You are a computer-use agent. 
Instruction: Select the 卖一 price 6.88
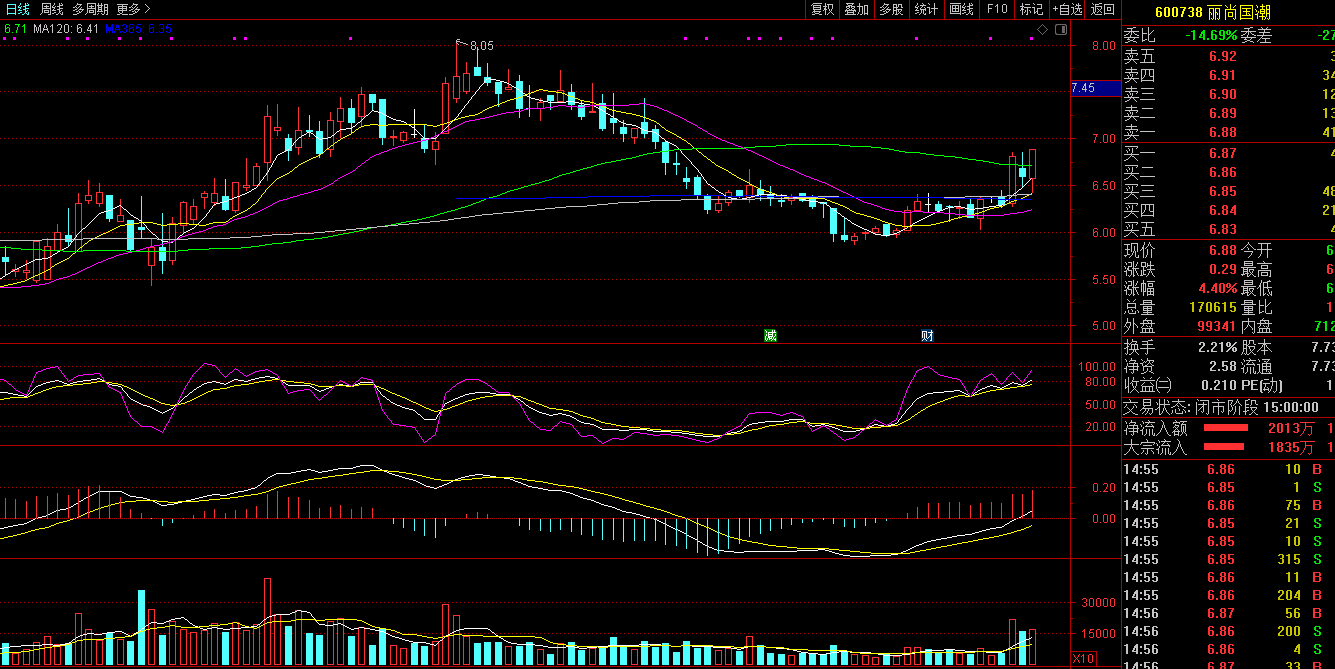pos(1222,132)
